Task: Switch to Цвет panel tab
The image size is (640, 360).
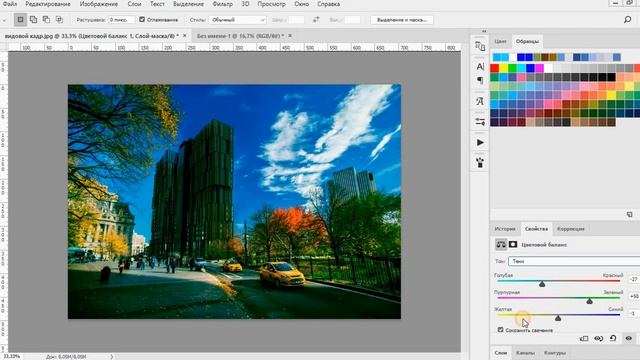Action: 500,41
